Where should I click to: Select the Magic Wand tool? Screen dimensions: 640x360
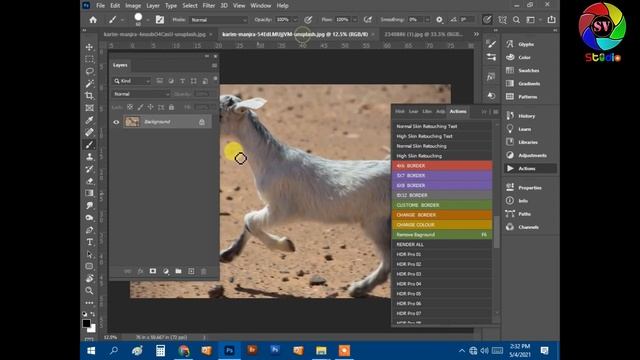tap(89, 84)
